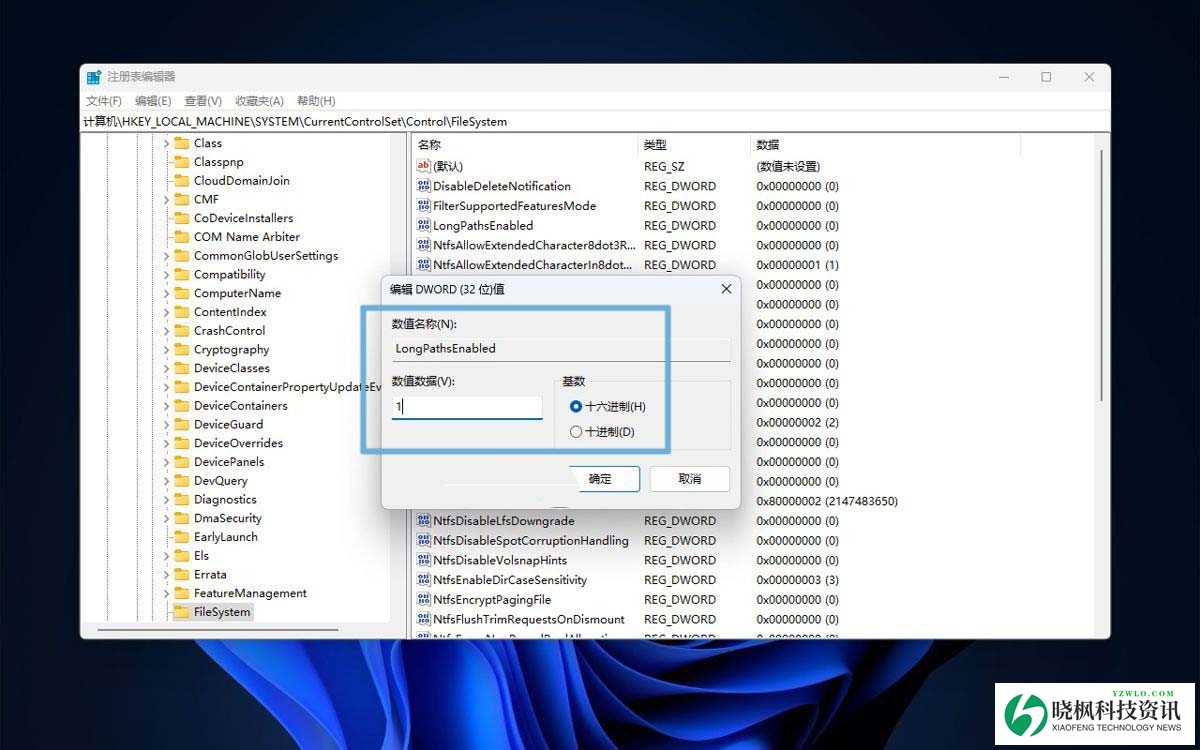The width and height of the screenshot is (1200, 750).
Task: Expand the Class tree node
Action: pyautogui.click(x=166, y=144)
